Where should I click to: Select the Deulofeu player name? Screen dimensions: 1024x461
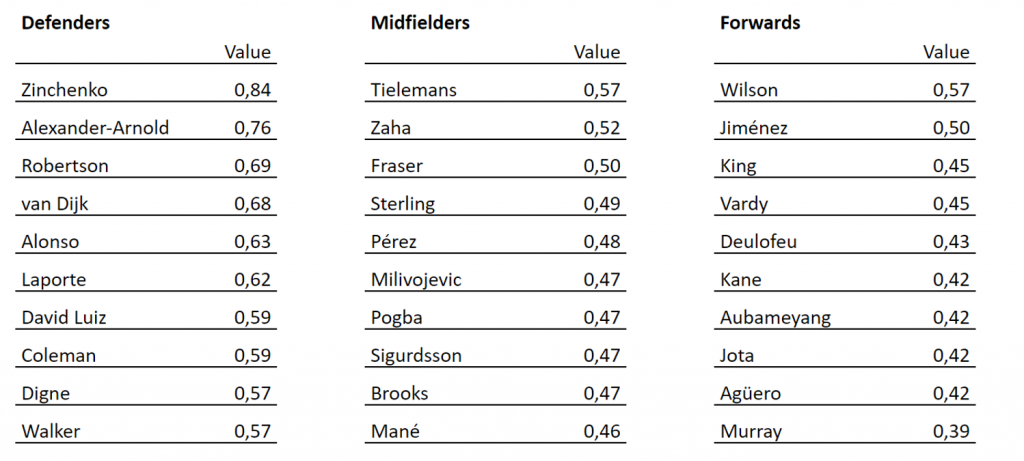(758, 242)
